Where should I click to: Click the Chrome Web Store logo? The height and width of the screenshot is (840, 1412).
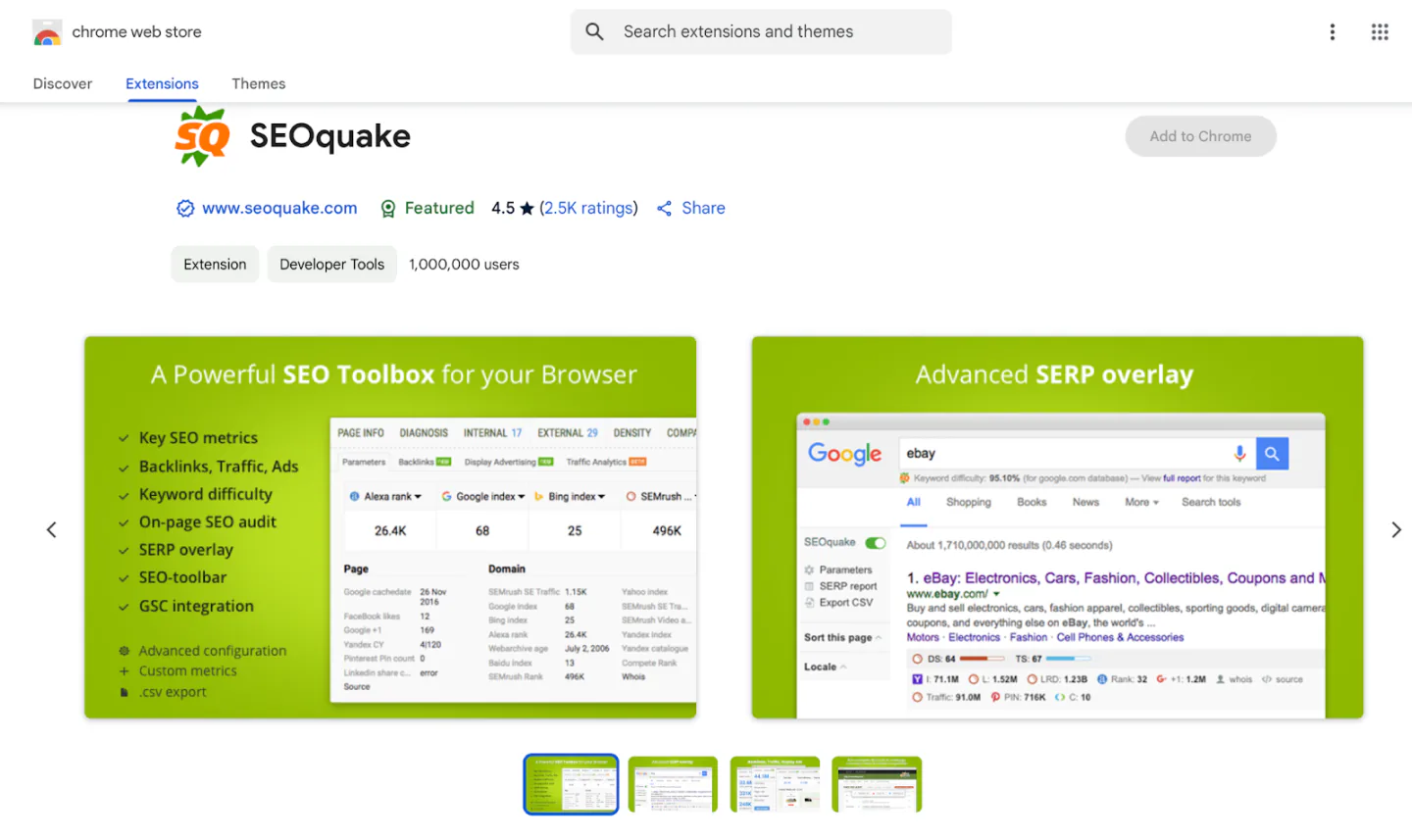tap(47, 32)
